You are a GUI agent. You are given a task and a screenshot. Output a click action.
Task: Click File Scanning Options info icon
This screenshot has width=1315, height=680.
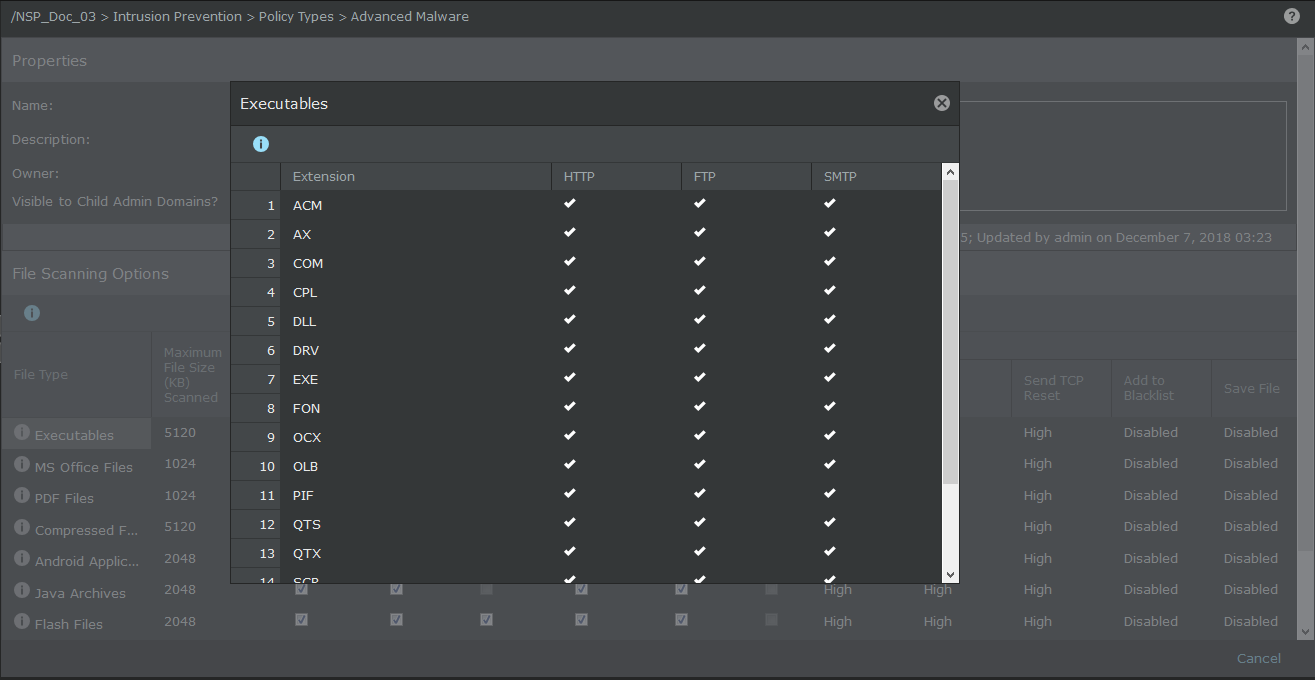pyautogui.click(x=32, y=313)
